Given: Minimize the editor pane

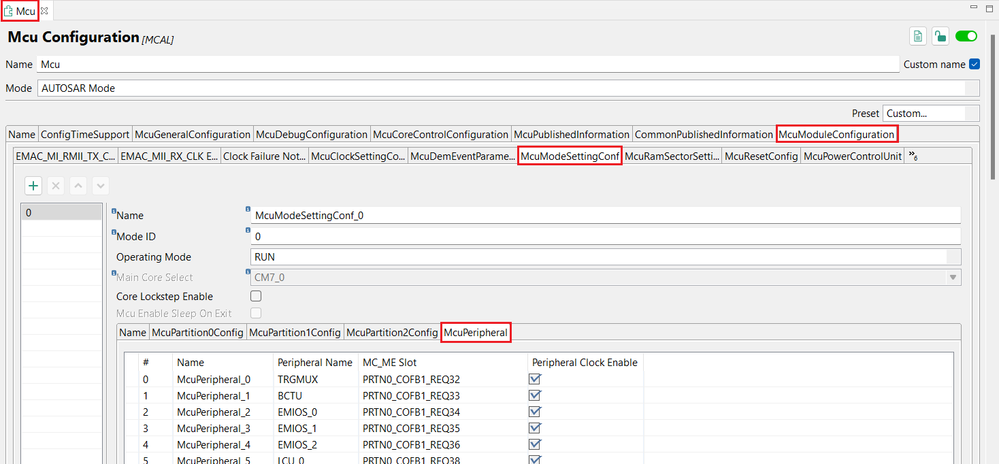Looking at the screenshot, I should tap(973, 6).
